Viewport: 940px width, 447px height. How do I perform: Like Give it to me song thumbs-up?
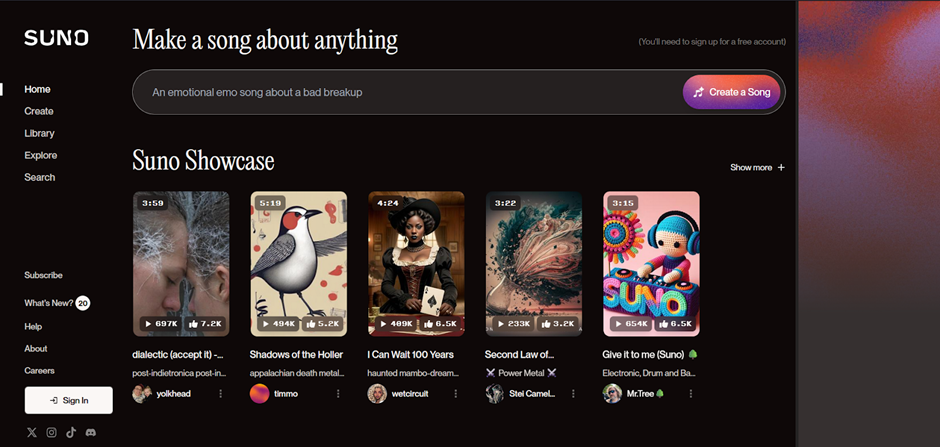coord(675,324)
